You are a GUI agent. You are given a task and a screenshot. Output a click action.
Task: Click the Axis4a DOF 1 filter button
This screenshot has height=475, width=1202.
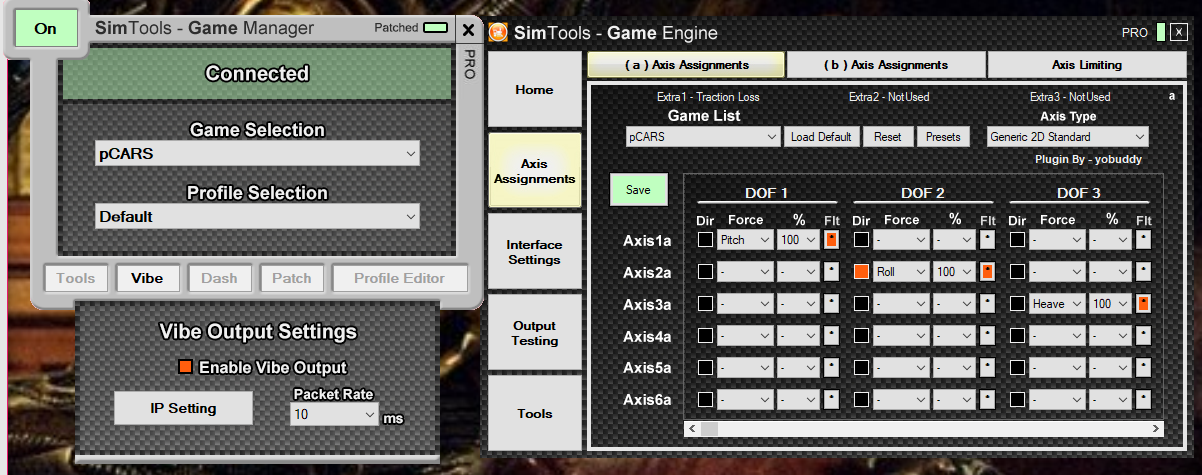(831, 336)
